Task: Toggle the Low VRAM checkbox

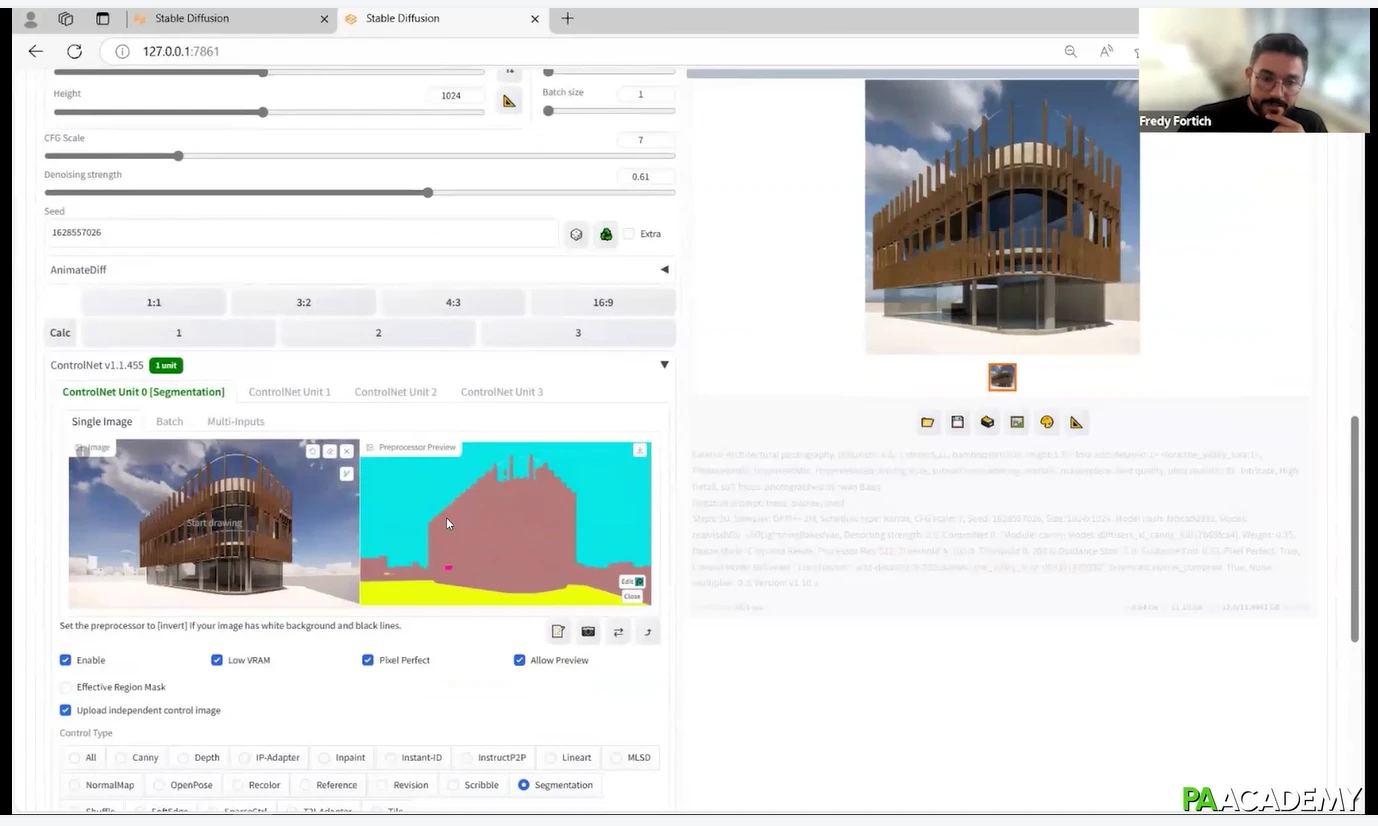Action: (216, 660)
